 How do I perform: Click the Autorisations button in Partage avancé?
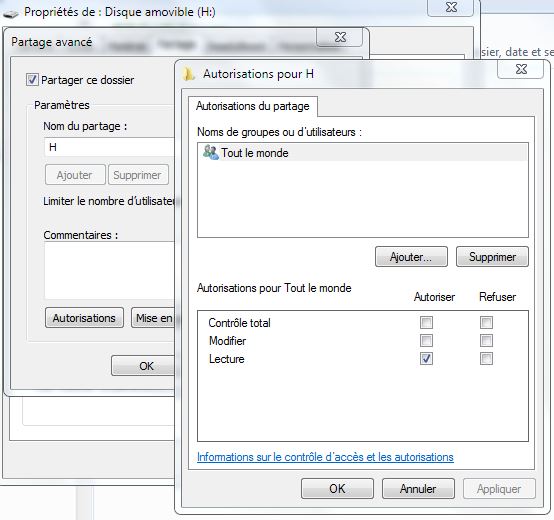pyautogui.click(x=84, y=318)
